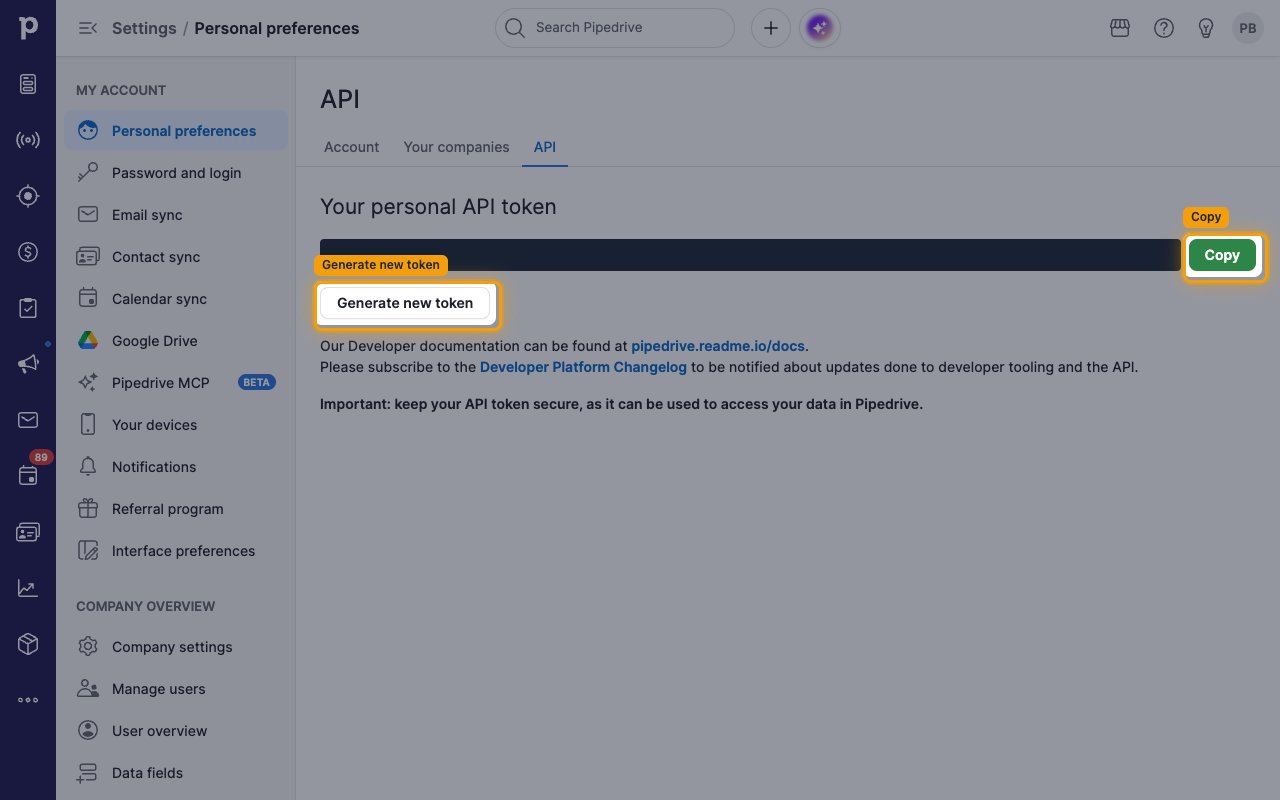Open the Campaigns megaphone icon
The height and width of the screenshot is (800, 1280).
[x=28, y=364]
